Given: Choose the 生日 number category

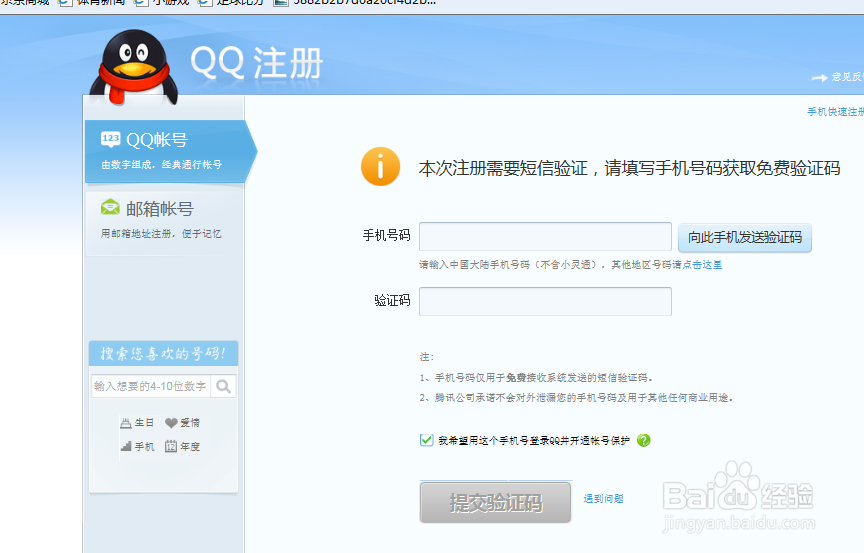Looking at the screenshot, I should (x=137, y=422).
